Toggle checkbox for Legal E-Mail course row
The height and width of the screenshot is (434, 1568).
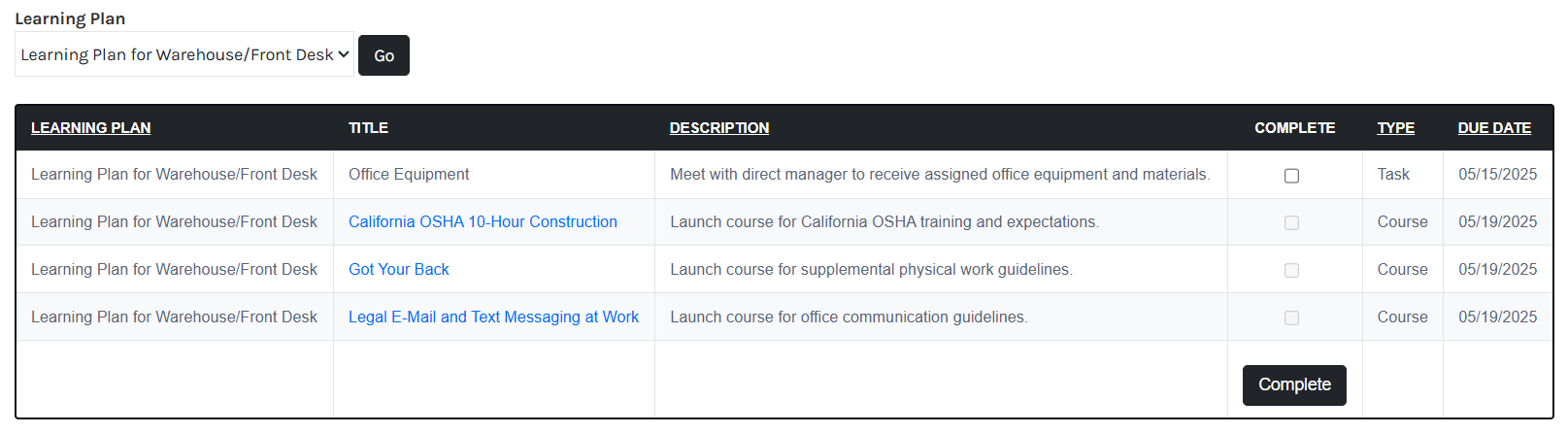coord(1291,318)
